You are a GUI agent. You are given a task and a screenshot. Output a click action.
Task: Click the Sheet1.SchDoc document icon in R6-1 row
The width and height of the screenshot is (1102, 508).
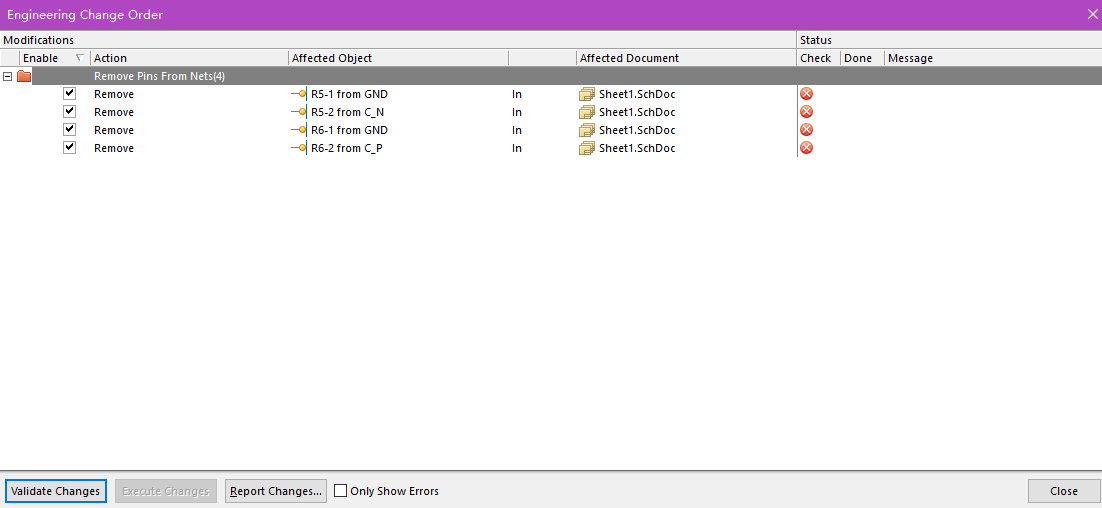click(x=587, y=130)
